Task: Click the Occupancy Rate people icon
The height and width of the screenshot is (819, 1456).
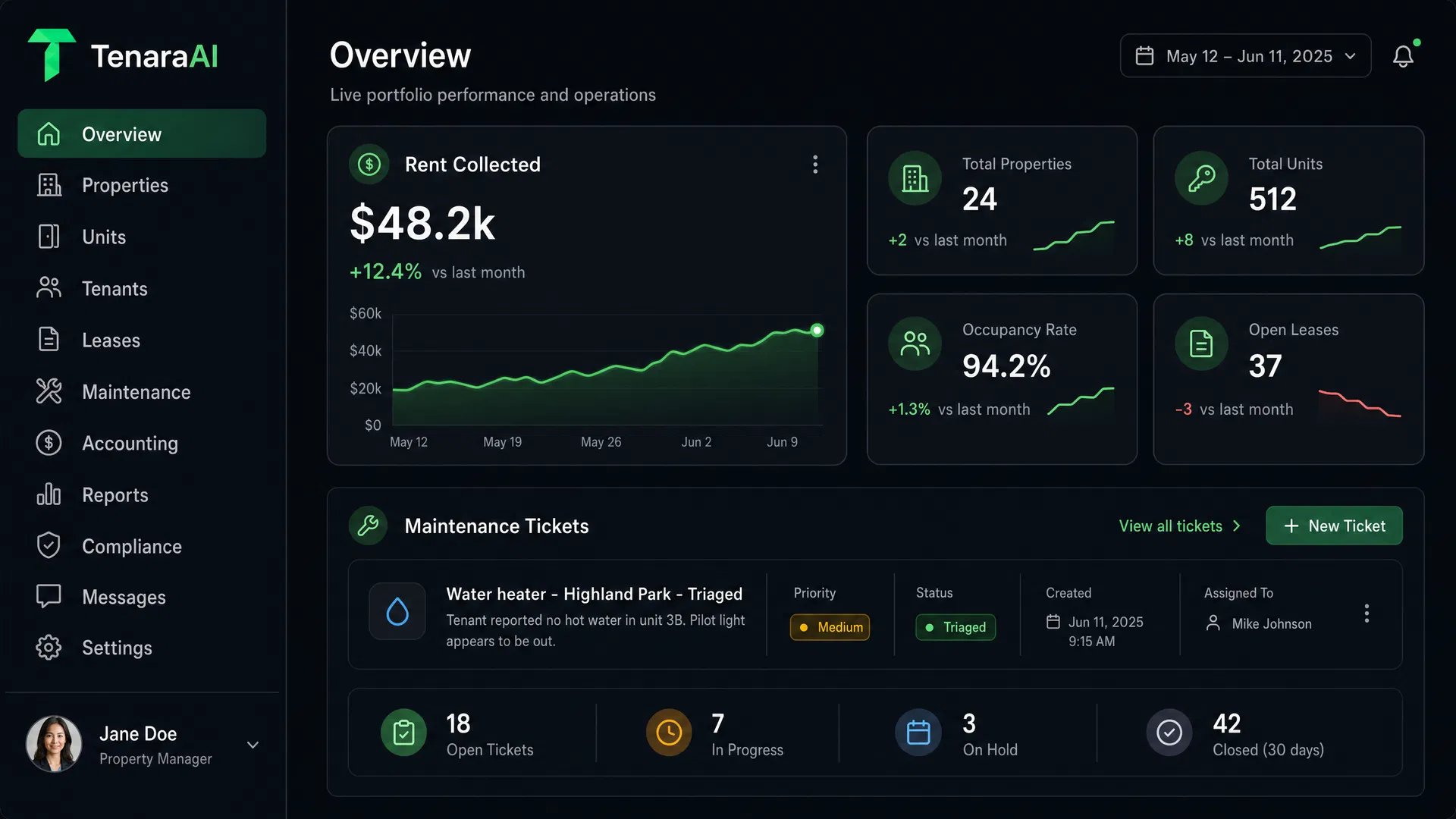Action: [x=915, y=344]
